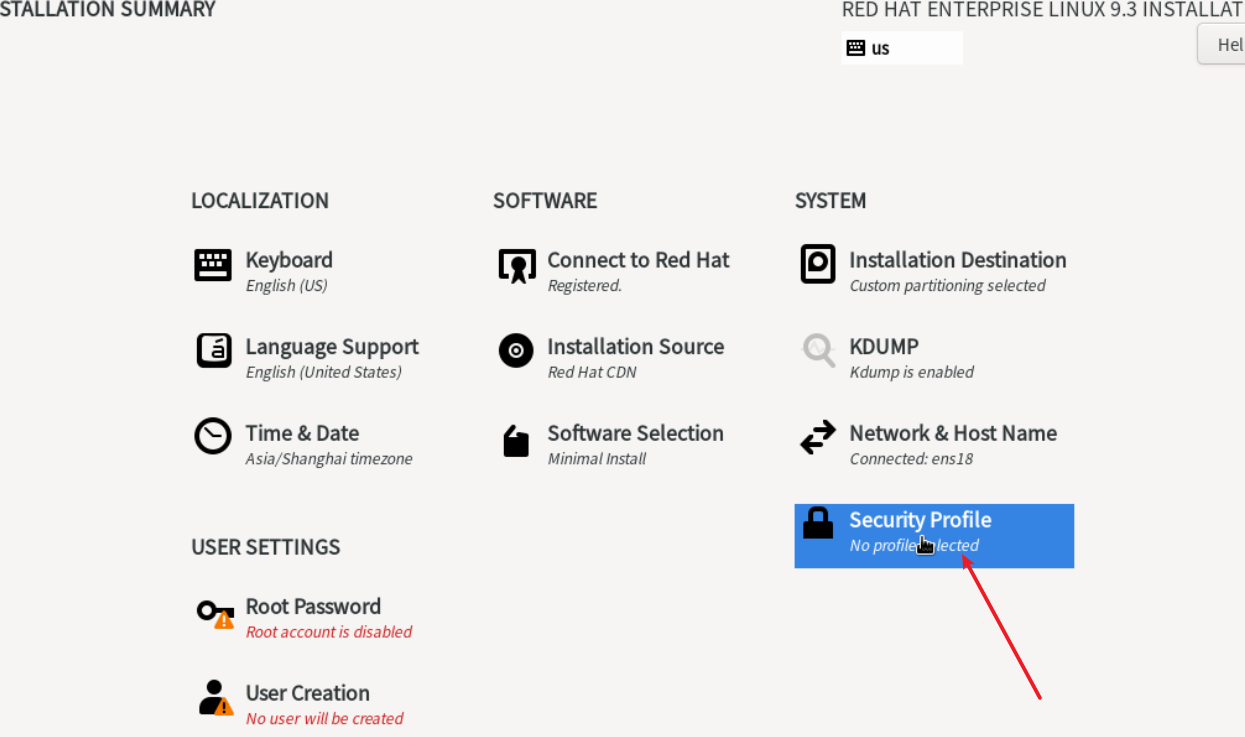Open Language Support via its icon
This screenshot has width=1245, height=737.
pyautogui.click(x=213, y=351)
